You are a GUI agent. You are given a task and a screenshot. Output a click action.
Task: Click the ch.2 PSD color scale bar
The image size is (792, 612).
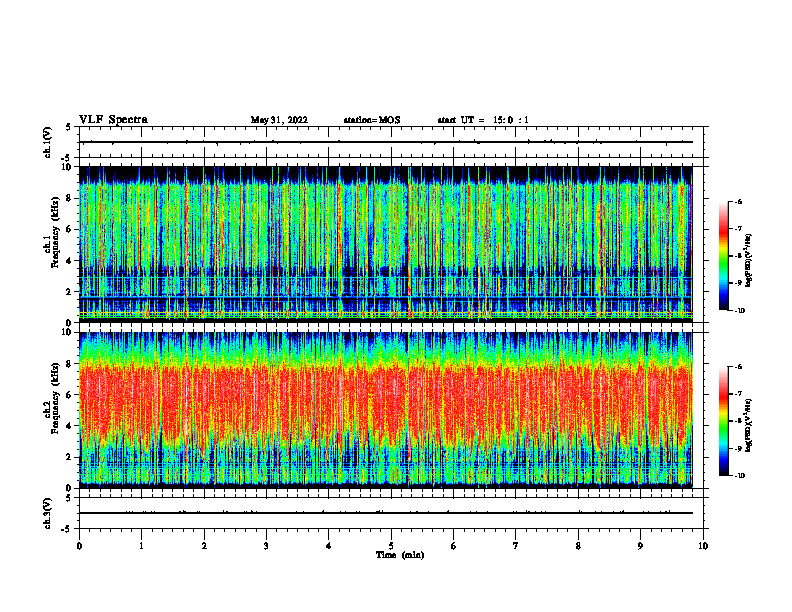tap(723, 421)
